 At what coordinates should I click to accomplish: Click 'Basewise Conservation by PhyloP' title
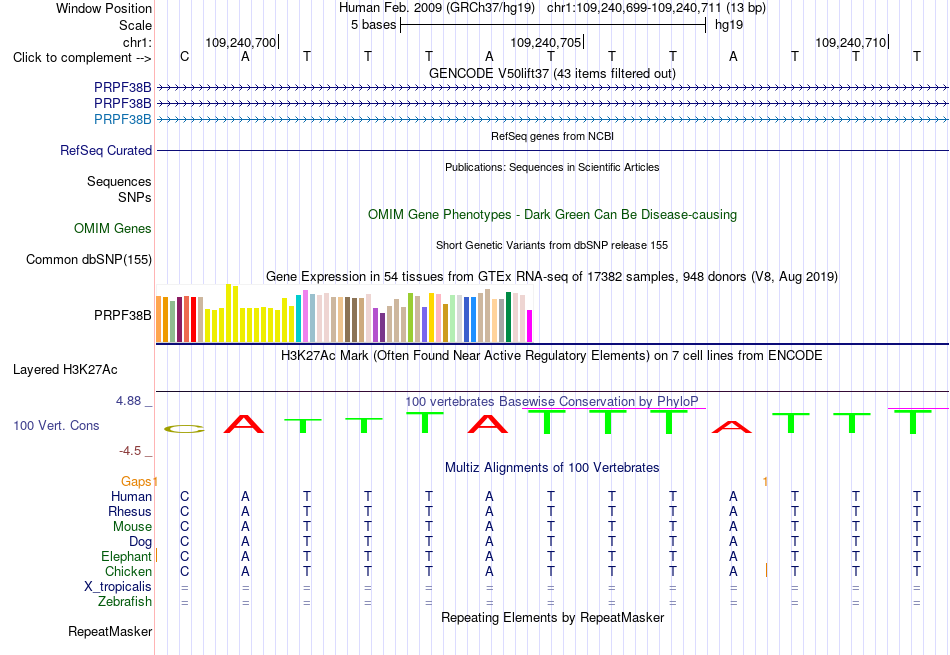pyautogui.click(x=552, y=401)
